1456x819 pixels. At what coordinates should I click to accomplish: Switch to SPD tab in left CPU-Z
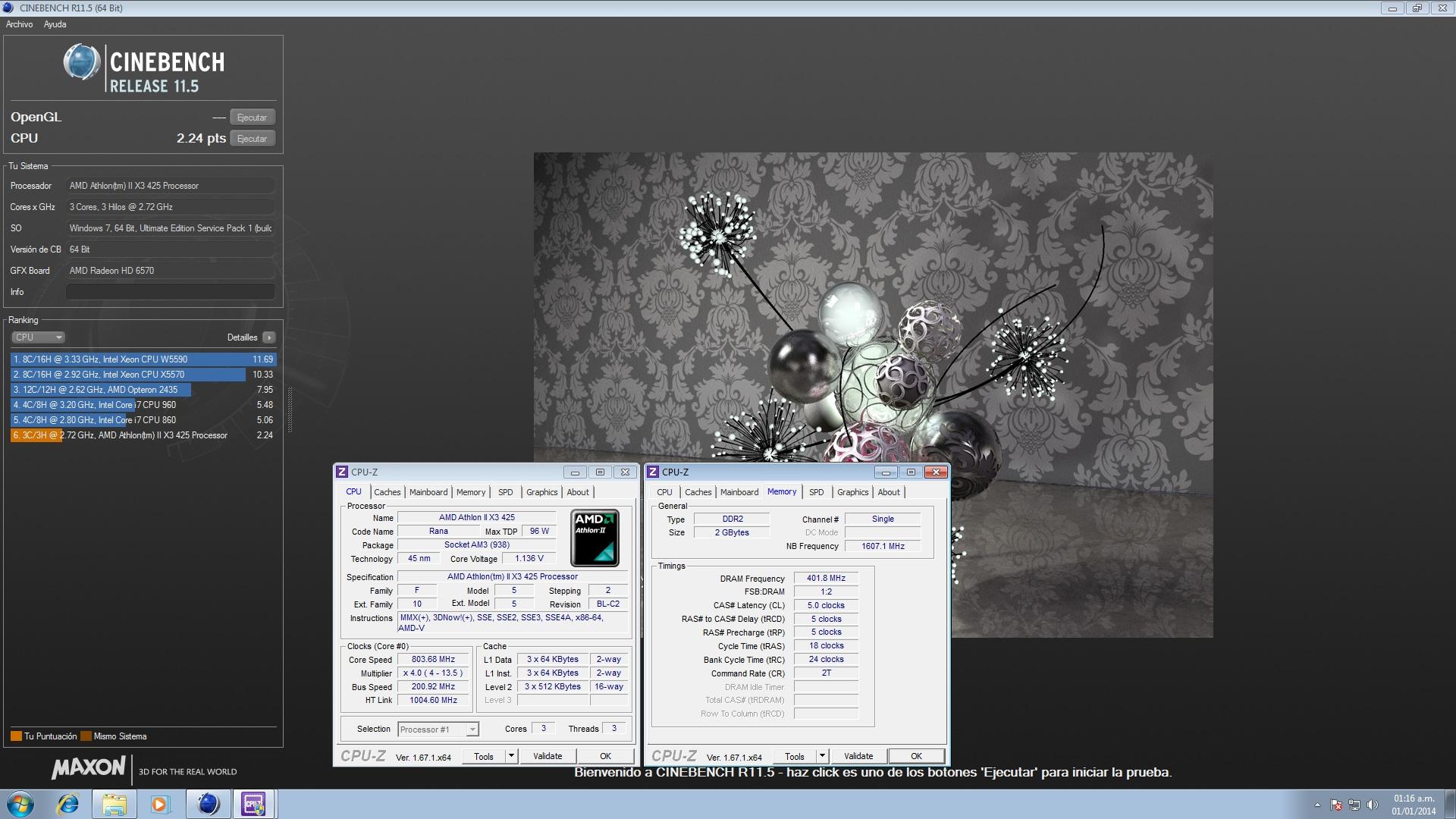tap(505, 492)
